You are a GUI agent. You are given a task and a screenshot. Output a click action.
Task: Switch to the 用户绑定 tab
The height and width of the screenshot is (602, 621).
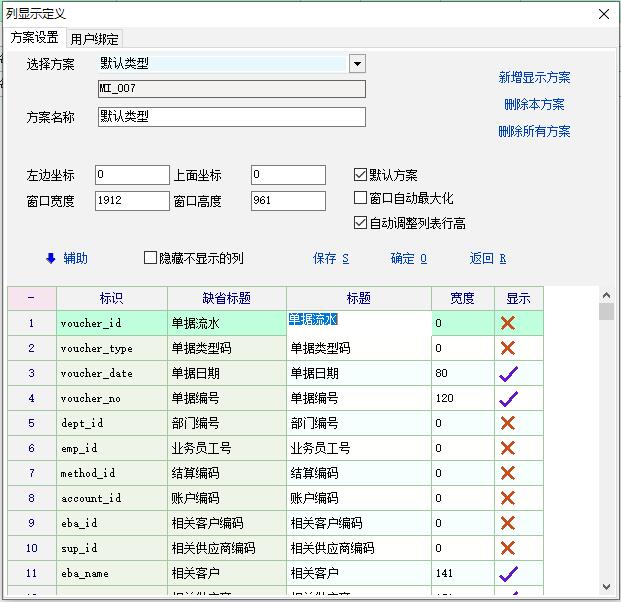[x=94, y=39]
